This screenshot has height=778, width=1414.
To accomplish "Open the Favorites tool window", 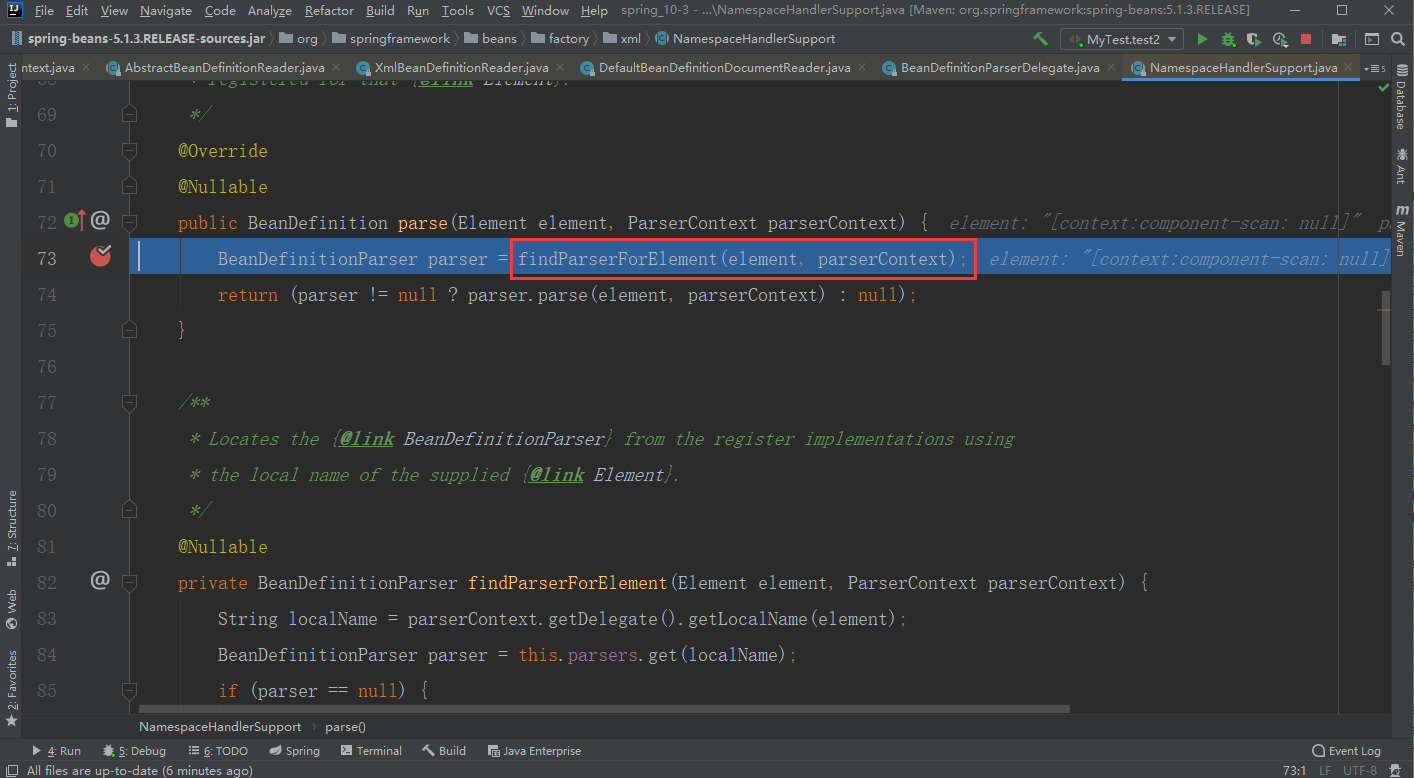I will pyautogui.click(x=12, y=688).
